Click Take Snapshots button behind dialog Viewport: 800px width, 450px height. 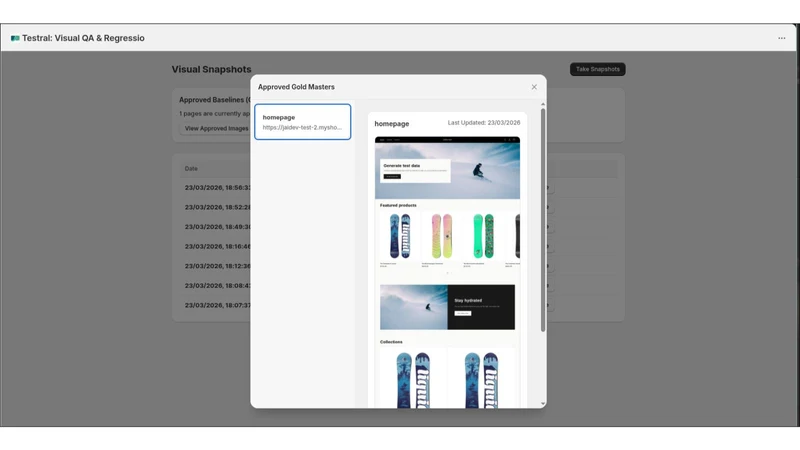pyautogui.click(x=597, y=69)
